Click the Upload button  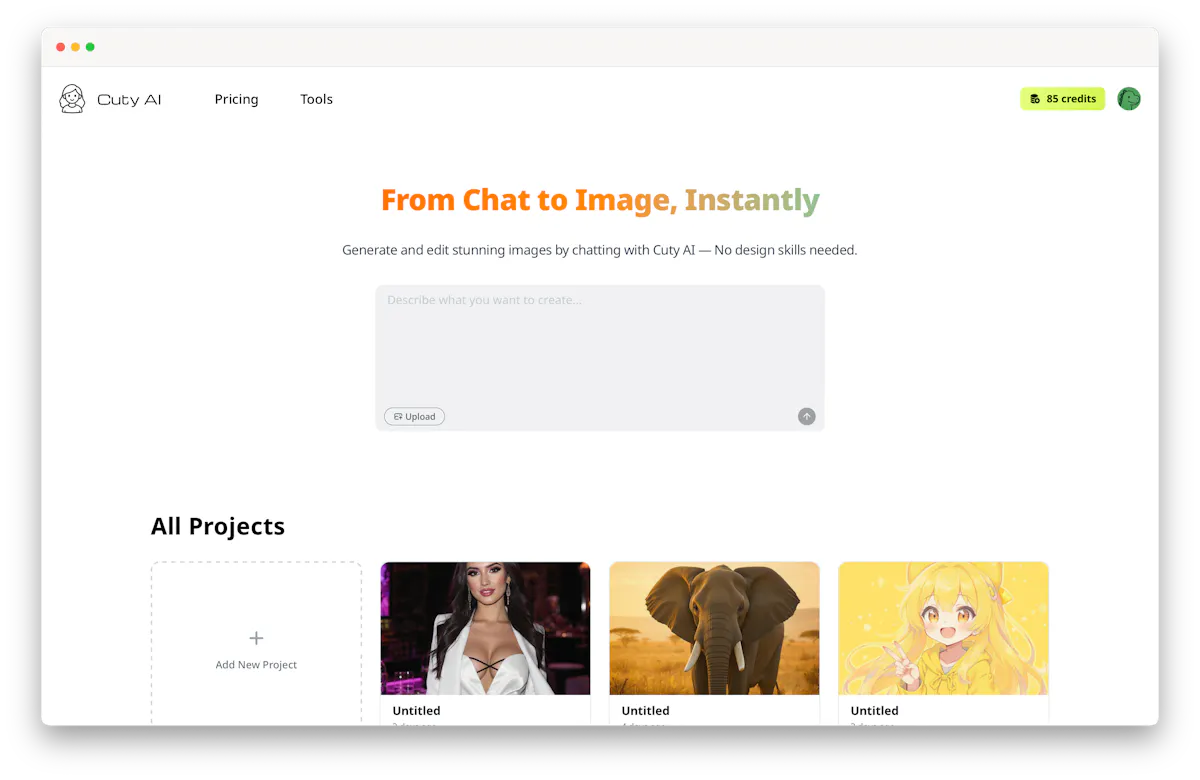414,416
